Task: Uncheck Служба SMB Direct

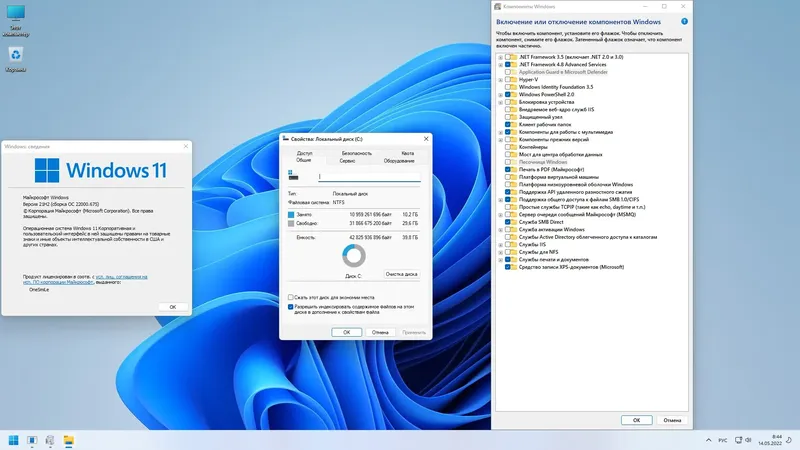Action: click(508, 222)
